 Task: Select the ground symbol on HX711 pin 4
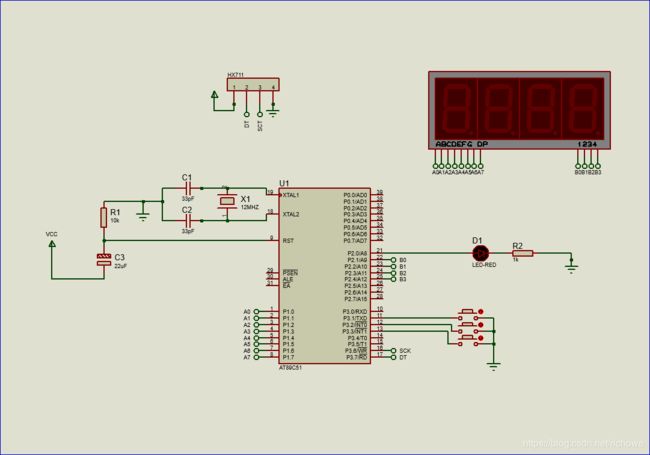273,112
